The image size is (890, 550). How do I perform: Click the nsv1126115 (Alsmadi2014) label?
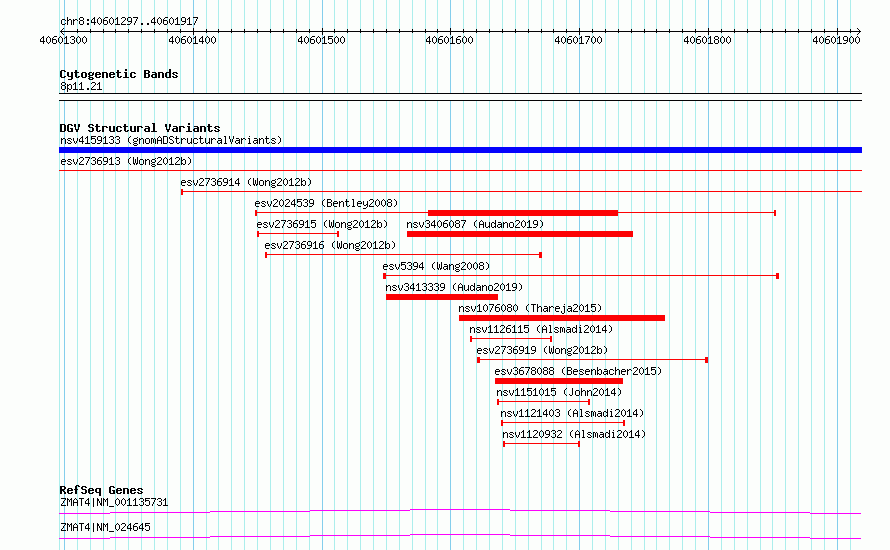coord(541,329)
